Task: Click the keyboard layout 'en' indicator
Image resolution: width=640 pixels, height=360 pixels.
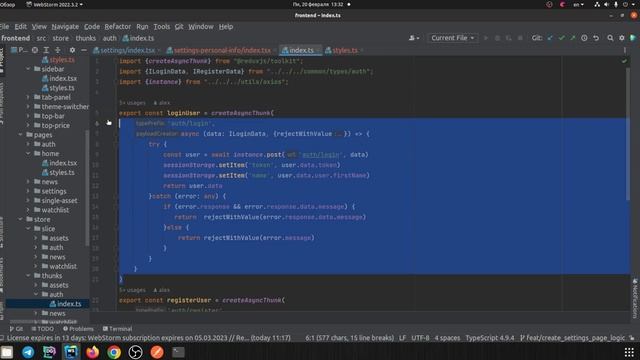Action: click(x=578, y=4)
